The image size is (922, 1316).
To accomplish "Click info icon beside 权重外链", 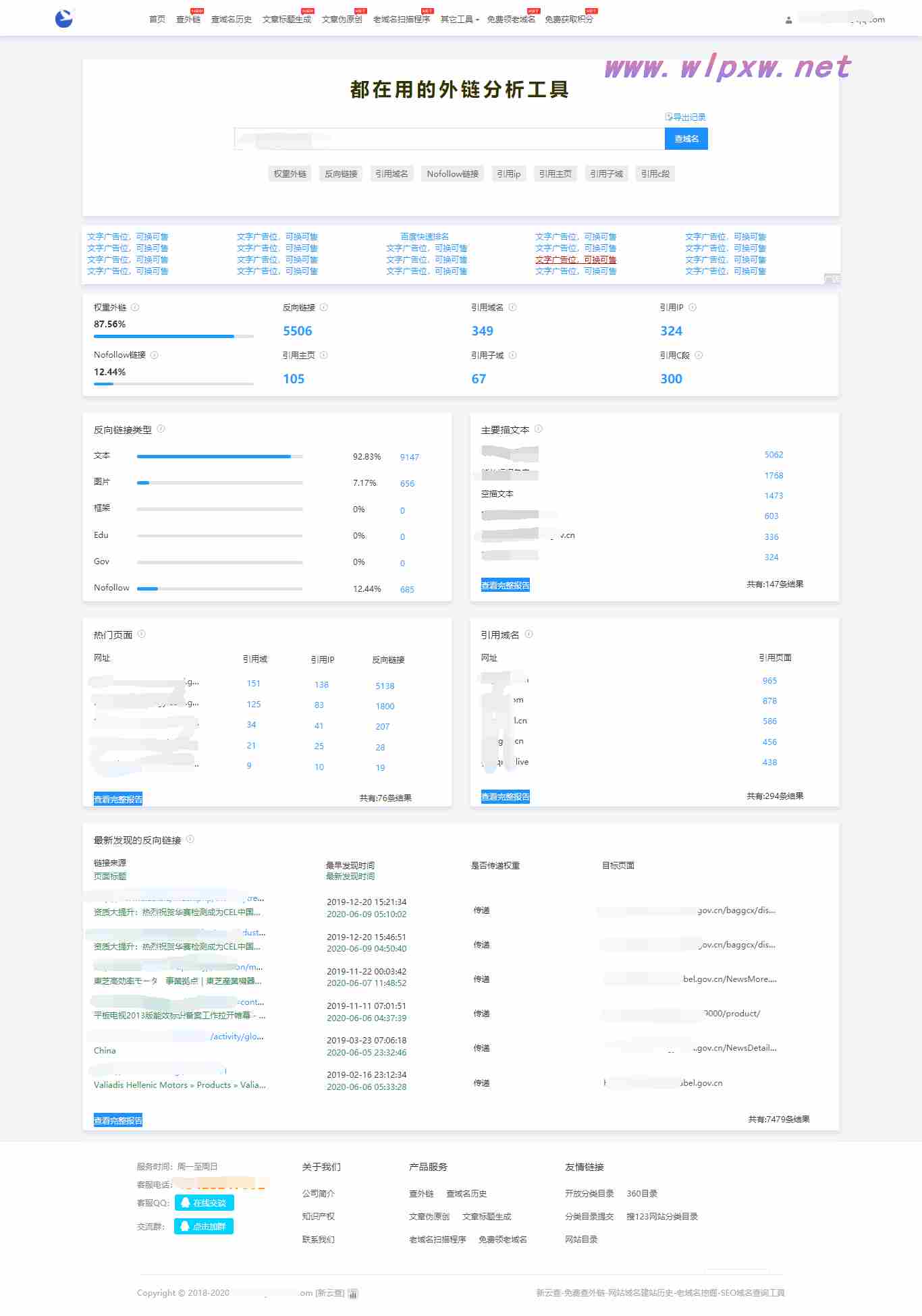I will [135, 307].
